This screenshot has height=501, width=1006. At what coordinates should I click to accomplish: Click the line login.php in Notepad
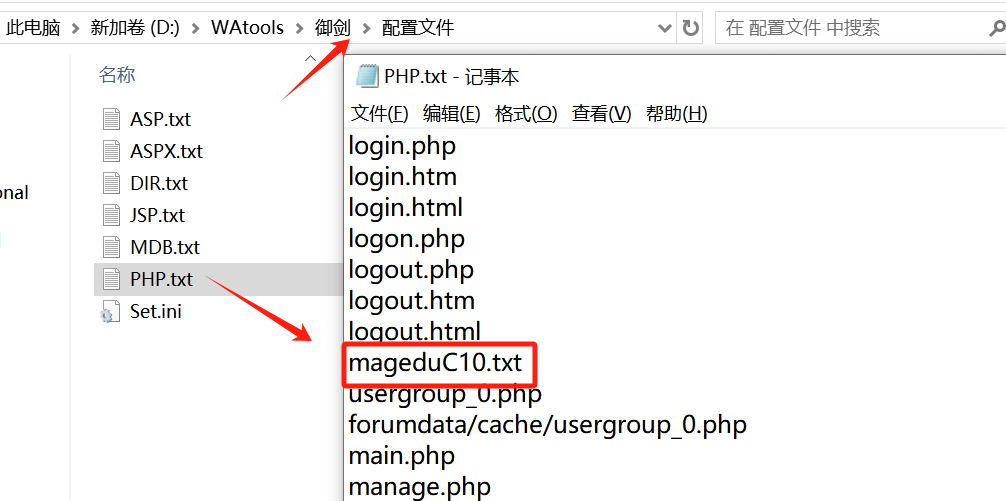tap(402, 146)
